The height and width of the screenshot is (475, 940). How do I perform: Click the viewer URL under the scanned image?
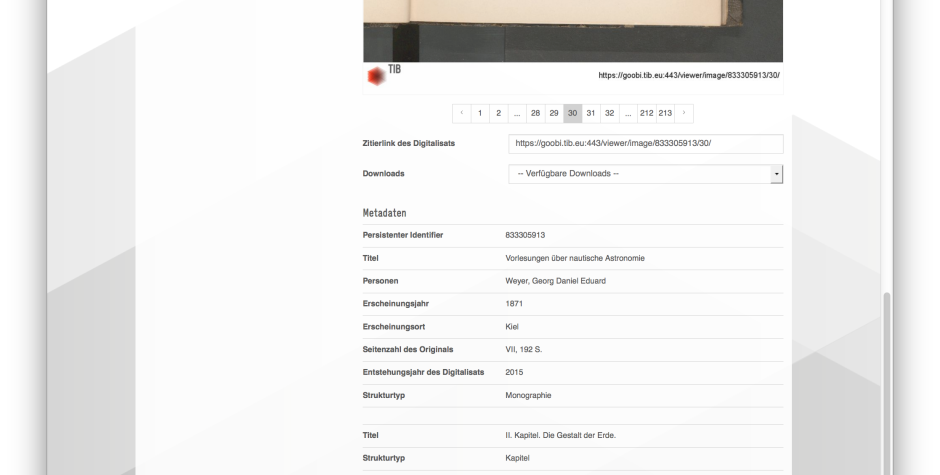tap(689, 76)
